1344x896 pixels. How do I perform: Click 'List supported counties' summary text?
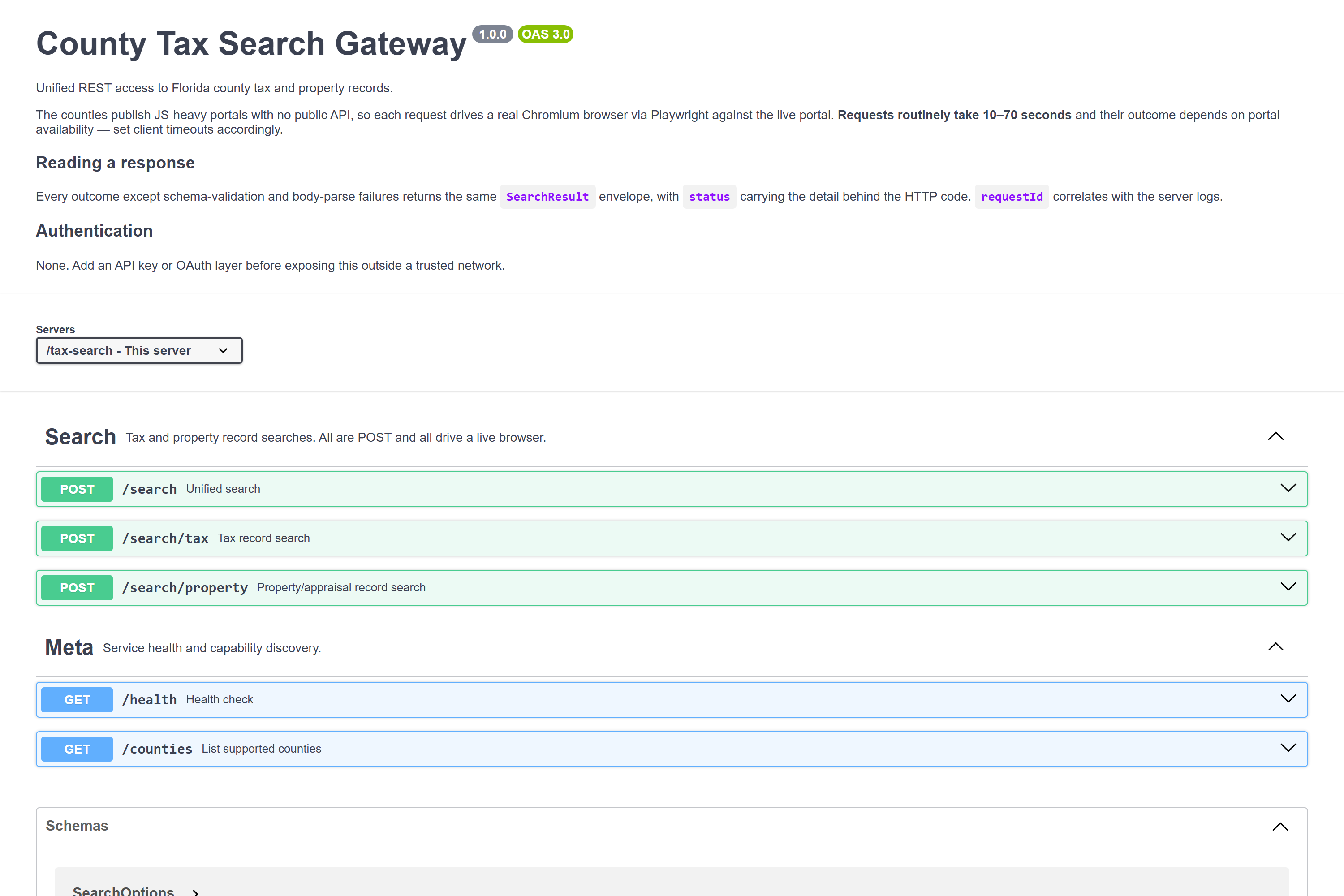pos(261,749)
